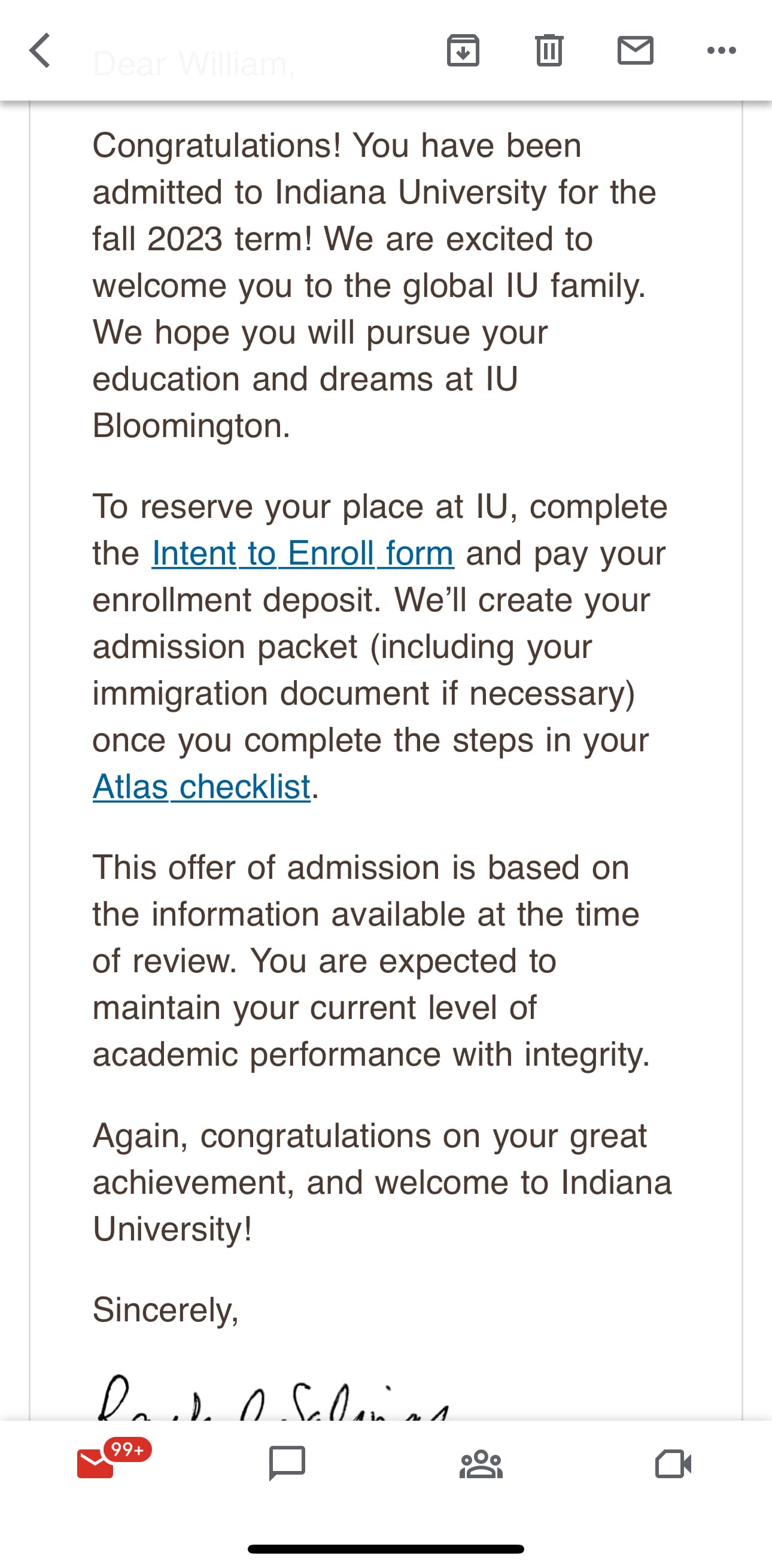Tap the back arrow to leave email
Screen dimensions: 772x1568
pos(40,50)
